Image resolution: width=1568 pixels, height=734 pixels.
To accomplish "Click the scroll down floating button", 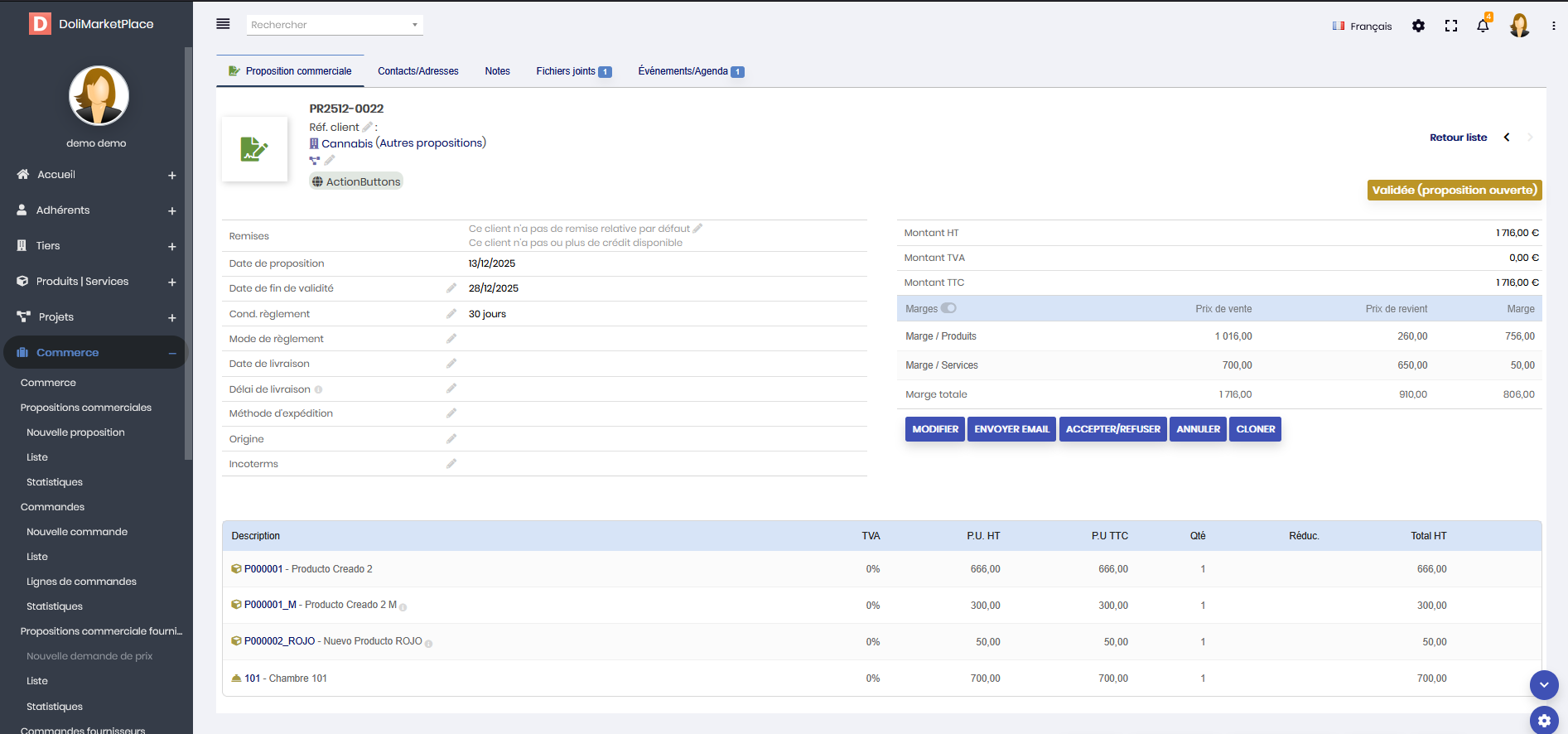I will pos(1543,685).
